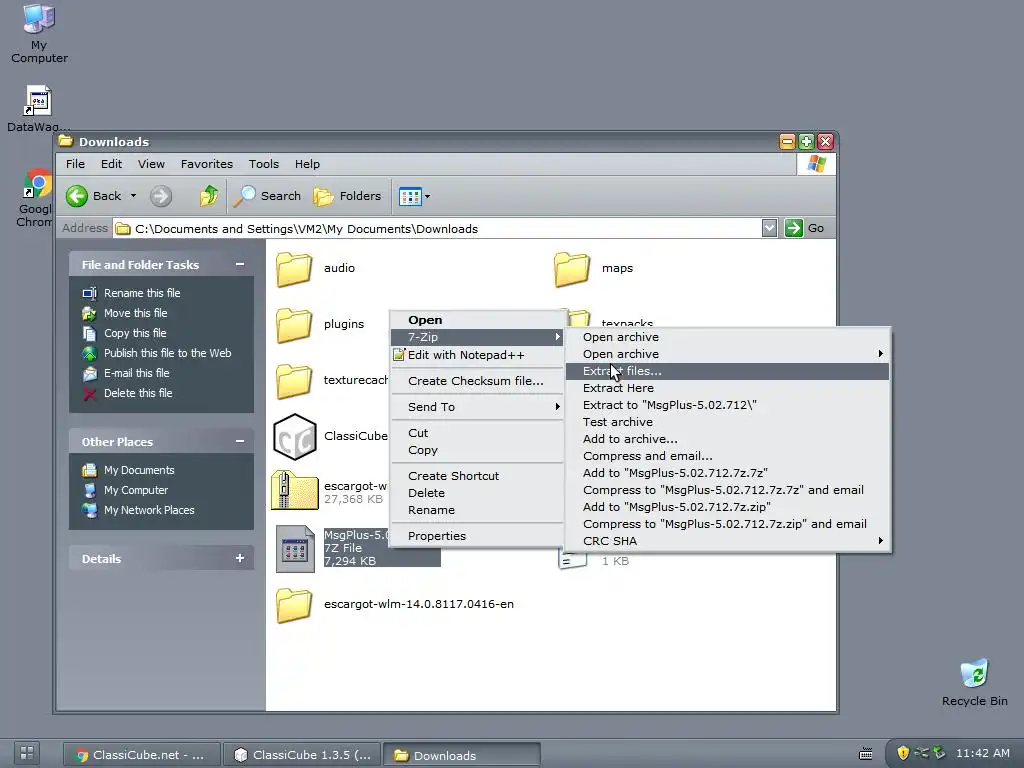Choose Create Checksum file... in context menu
The width and height of the screenshot is (1024, 768).
point(477,381)
